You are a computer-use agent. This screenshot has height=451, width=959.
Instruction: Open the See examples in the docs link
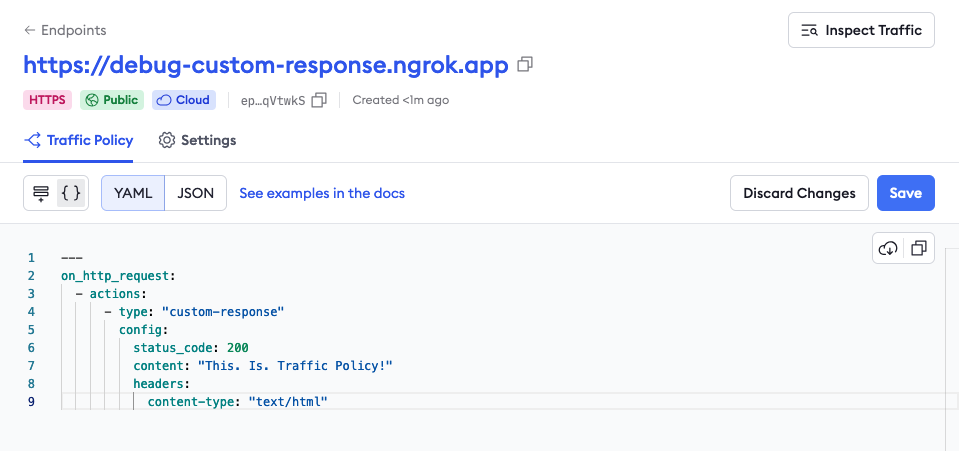(322, 193)
